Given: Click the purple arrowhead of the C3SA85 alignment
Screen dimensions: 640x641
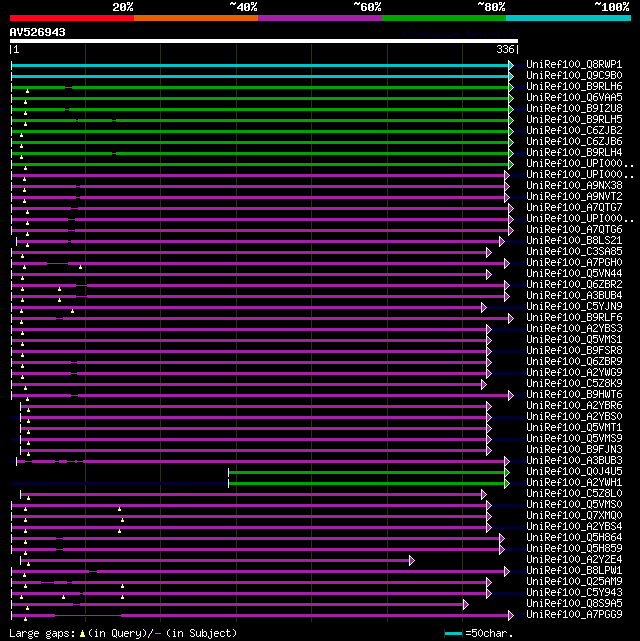Looking at the screenshot, I should [489, 253].
